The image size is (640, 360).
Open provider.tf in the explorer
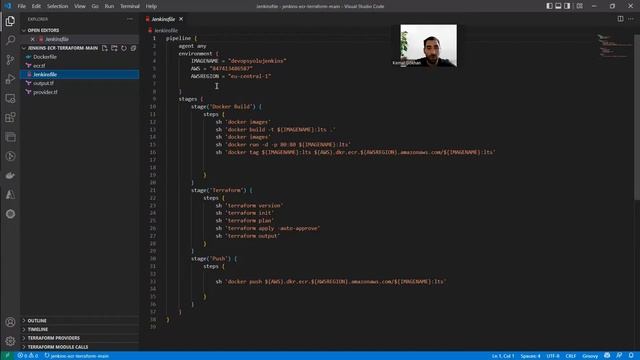click(80, 92)
